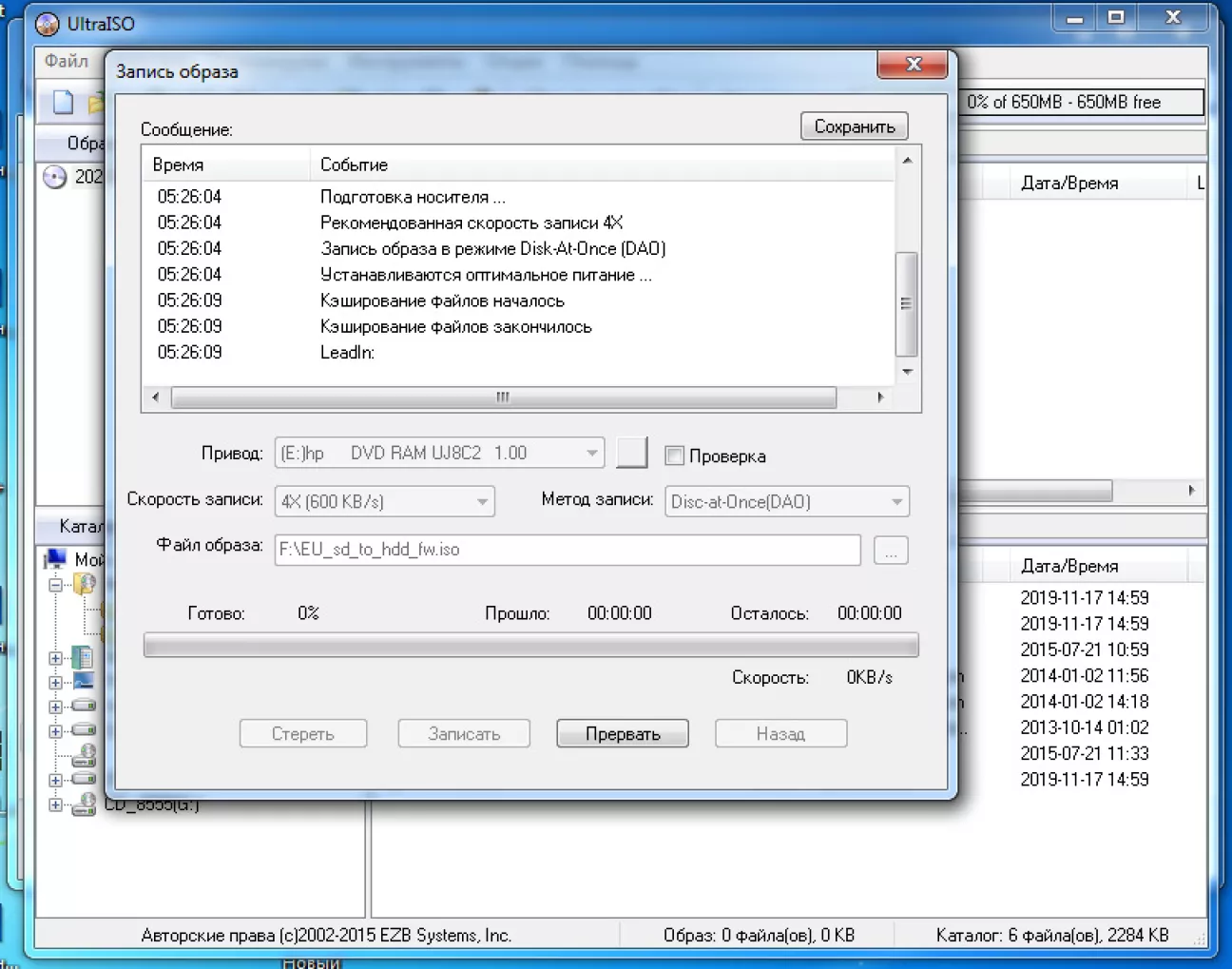1232x969 pixels.
Task: Click the burn progress bar
Action: click(530, 647)
